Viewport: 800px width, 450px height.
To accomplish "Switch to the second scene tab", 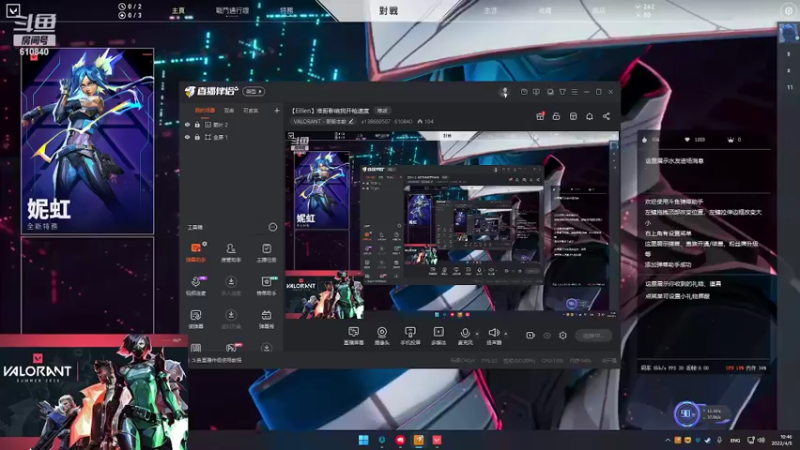I will pos(229,110).
